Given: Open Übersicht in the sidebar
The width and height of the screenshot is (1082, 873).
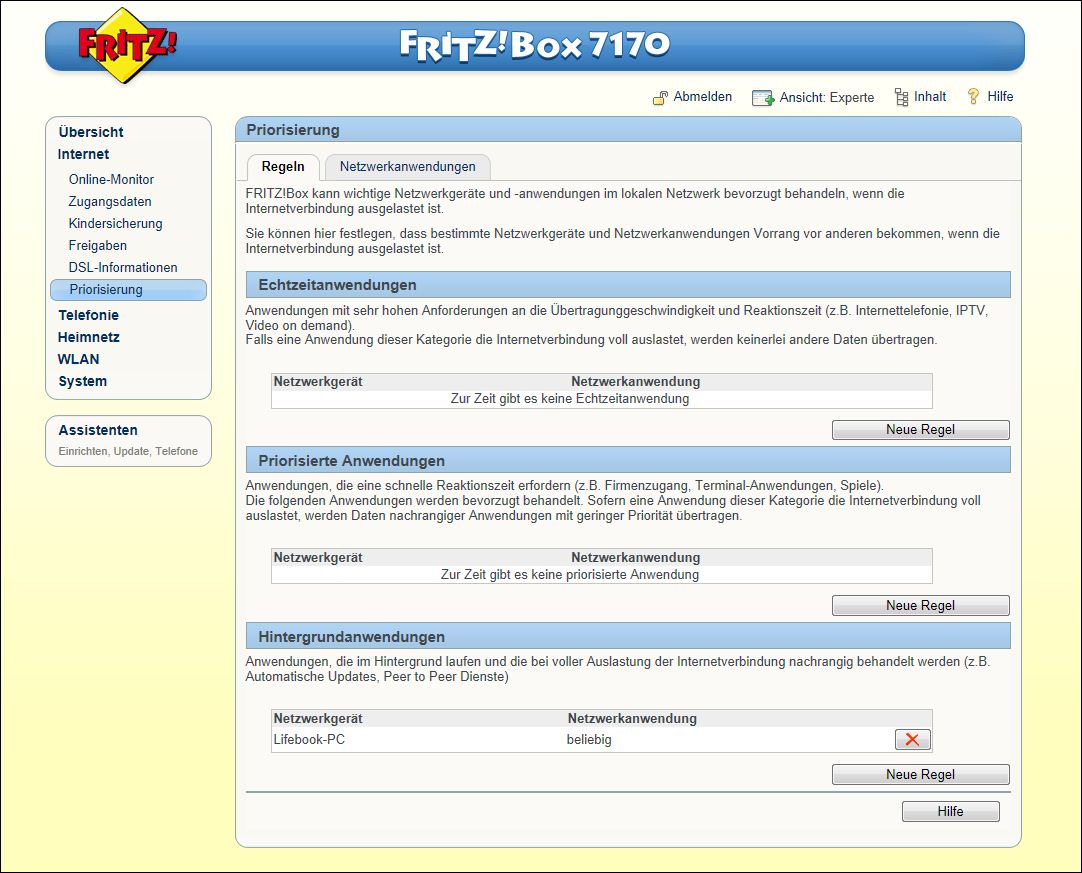Looking at the screenshot, I should click(x=91, y=132).
